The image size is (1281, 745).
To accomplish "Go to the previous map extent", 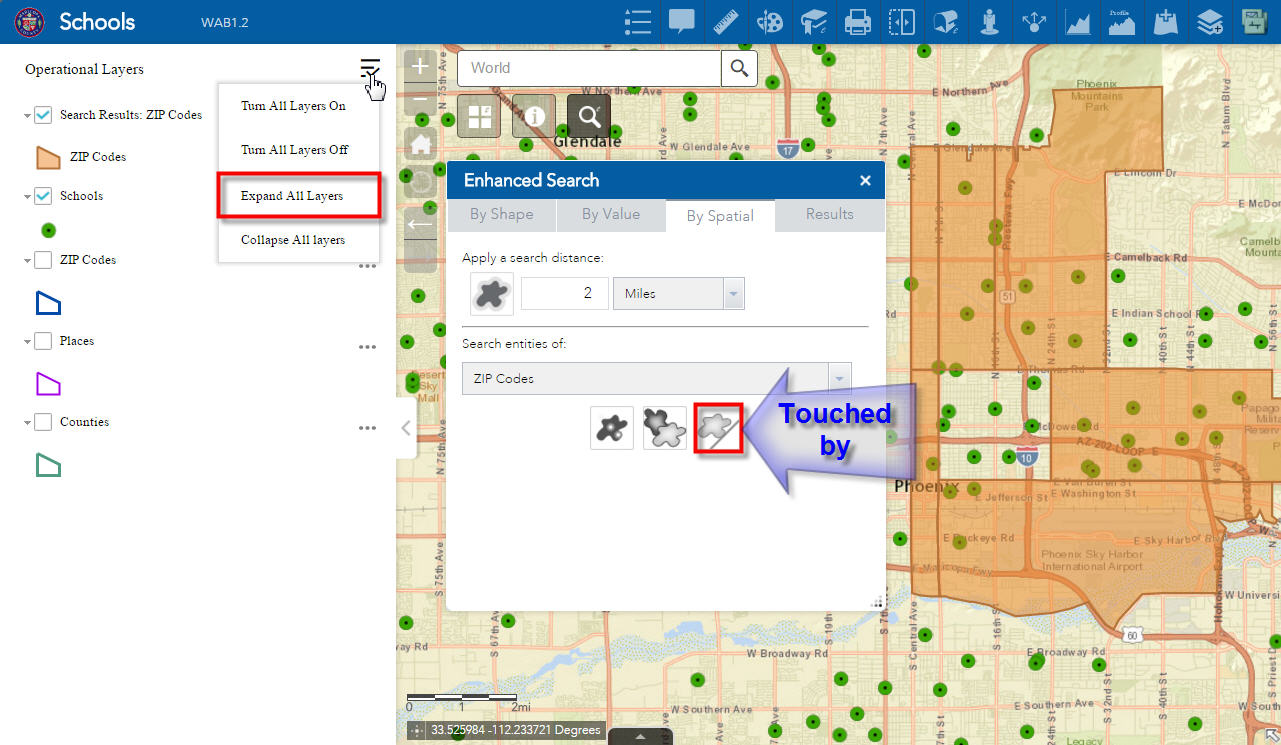I will (x=420, y=225).
